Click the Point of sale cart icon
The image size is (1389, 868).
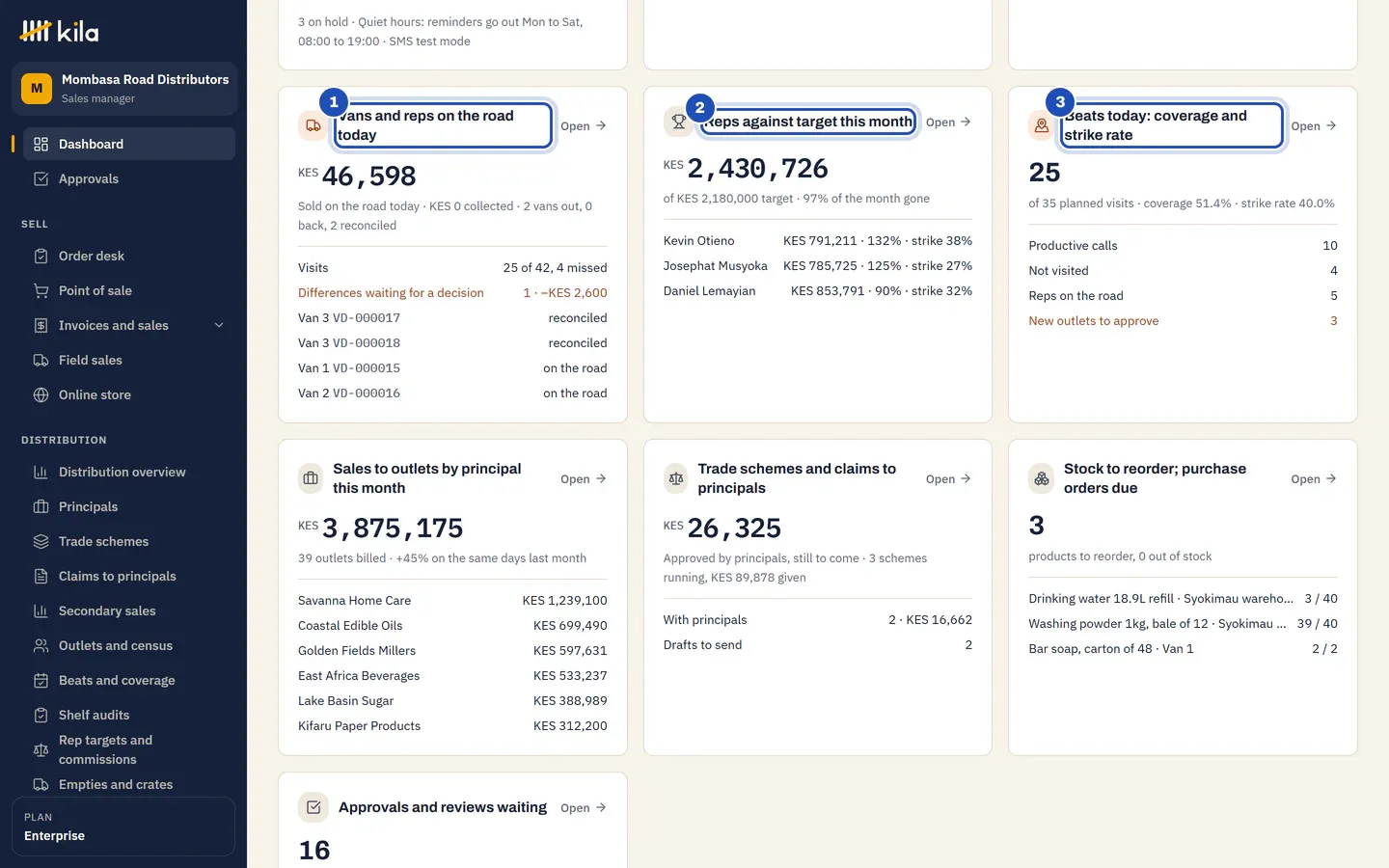[41, 290]
